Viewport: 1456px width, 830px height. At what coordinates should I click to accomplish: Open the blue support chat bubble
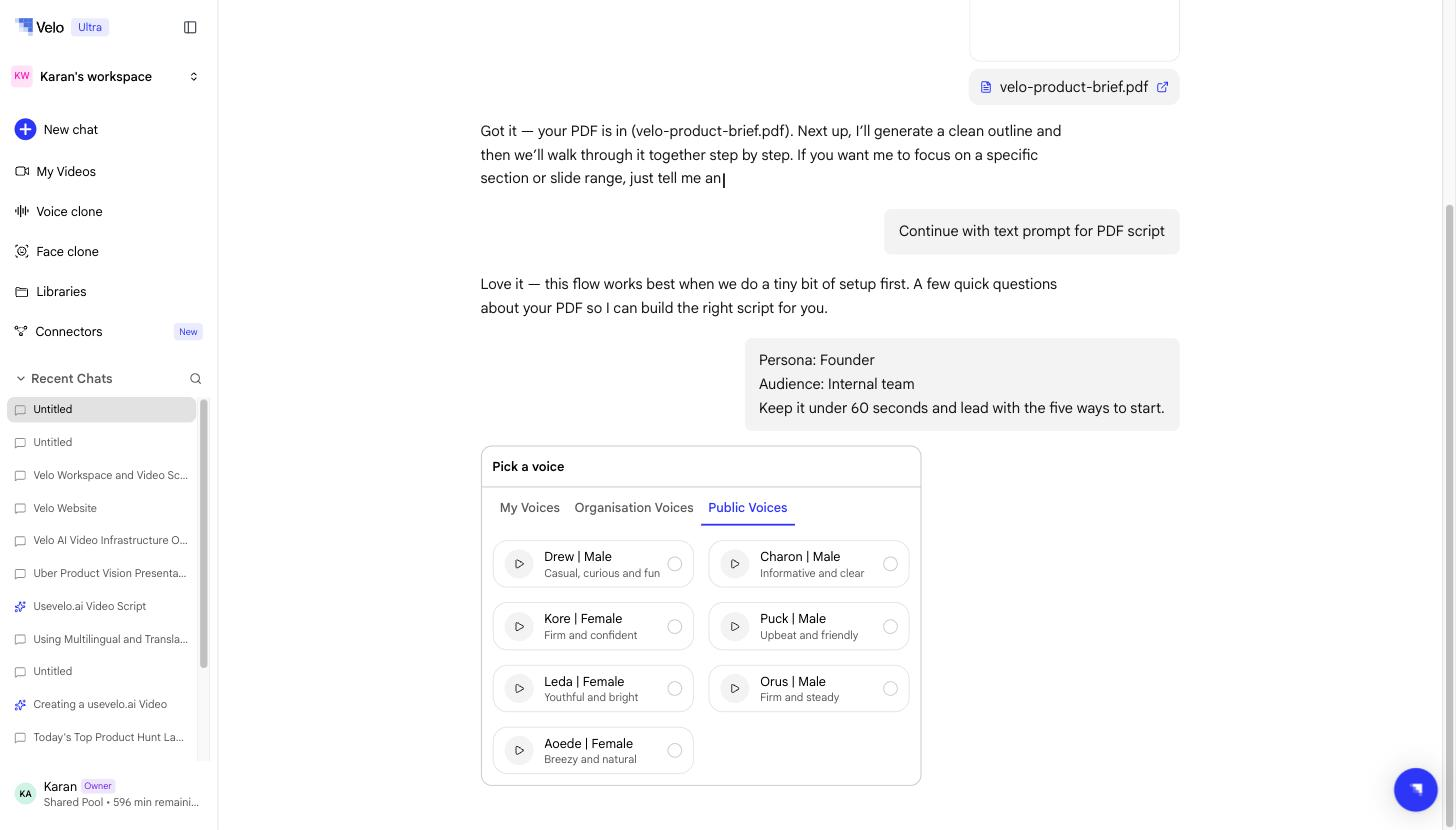pos(1415,789)
